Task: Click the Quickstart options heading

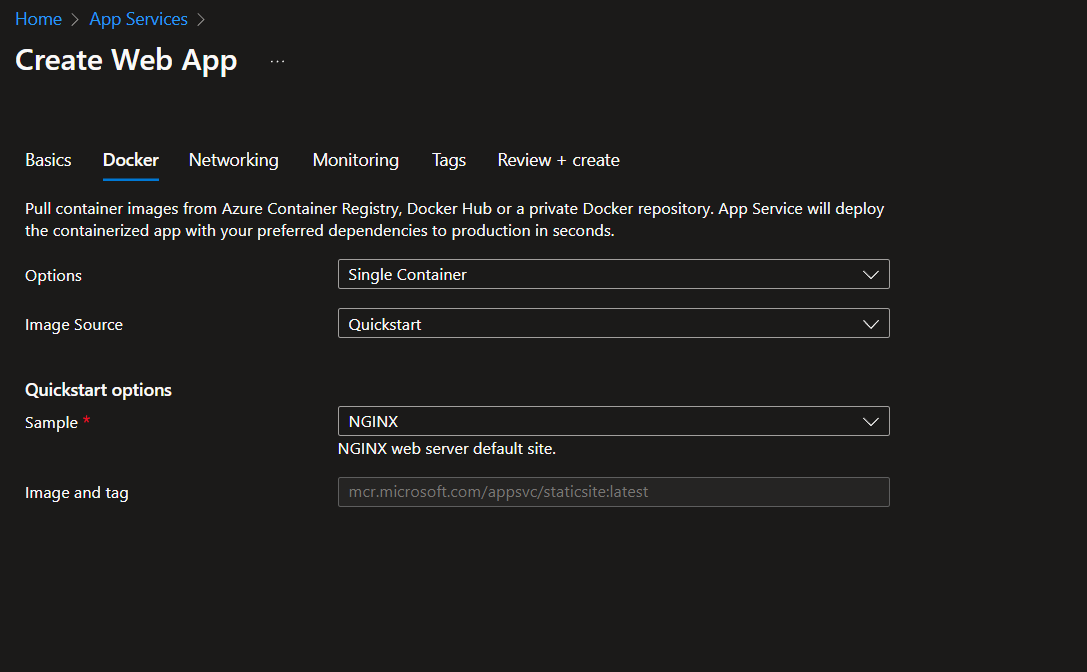Action: pyautogui.click(x=98, y=390)
